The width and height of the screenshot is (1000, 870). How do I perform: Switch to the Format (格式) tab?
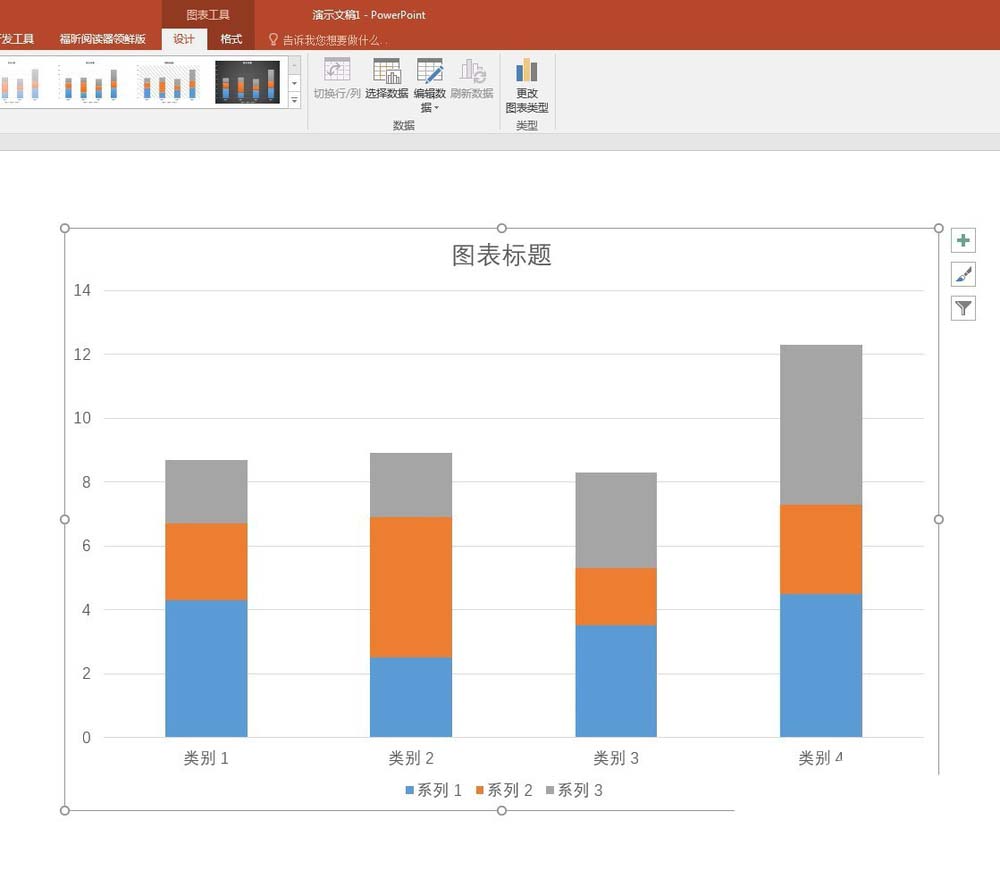point(231,39)
